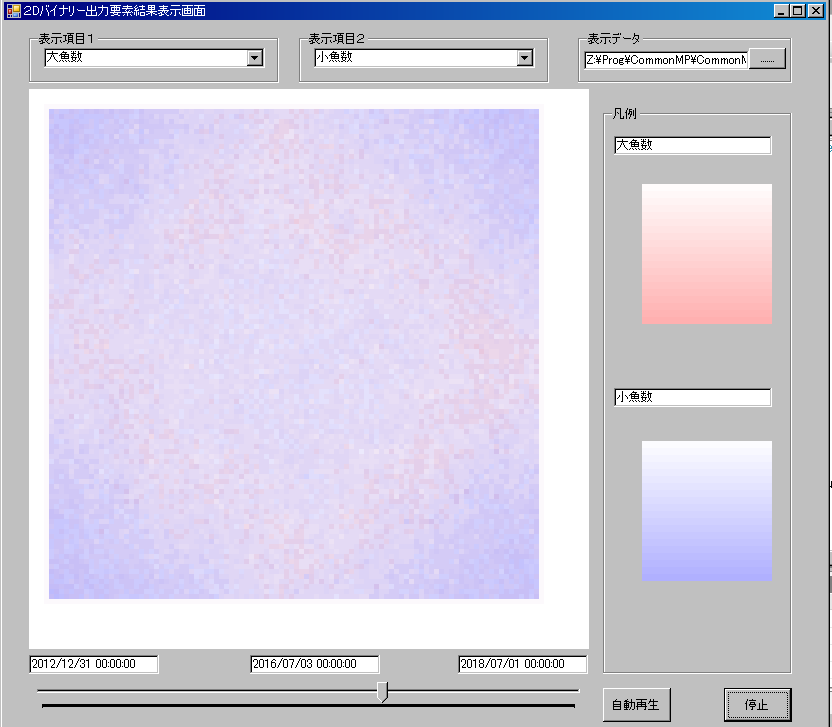
Task: Click the 大魚数 combo box field
Action: click(x=154, y=58)
